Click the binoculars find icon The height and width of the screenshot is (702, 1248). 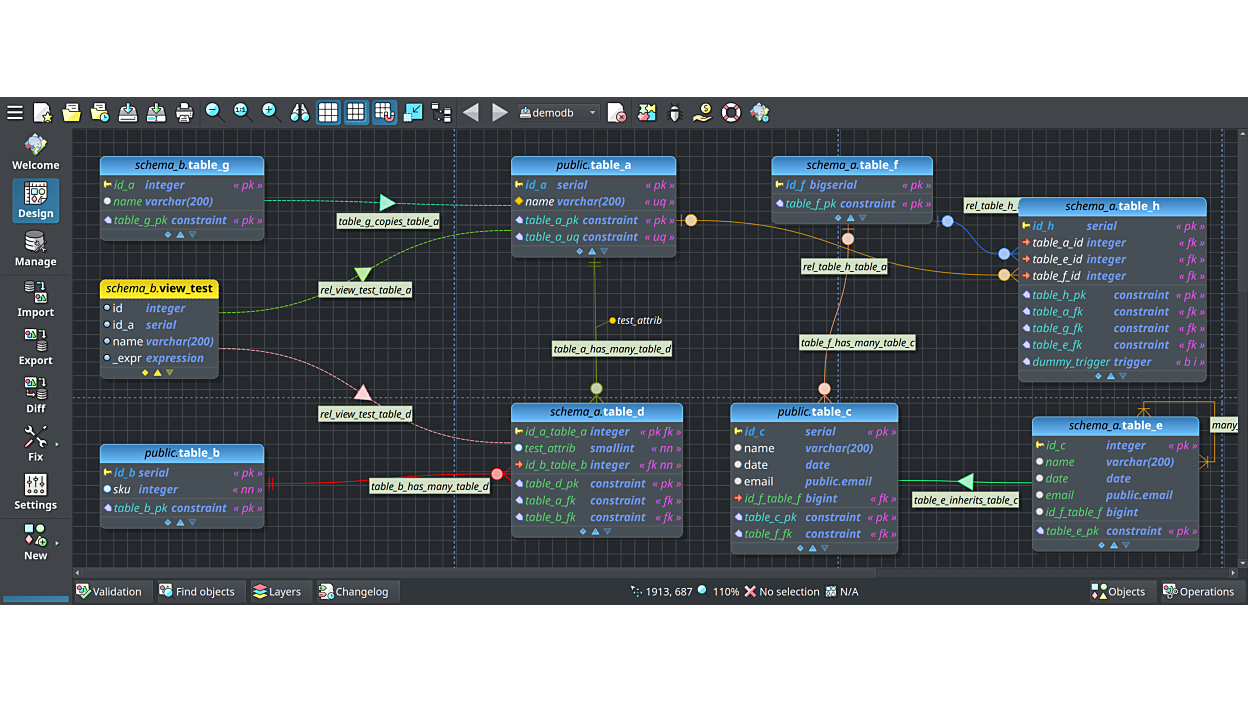coord(299,113)
